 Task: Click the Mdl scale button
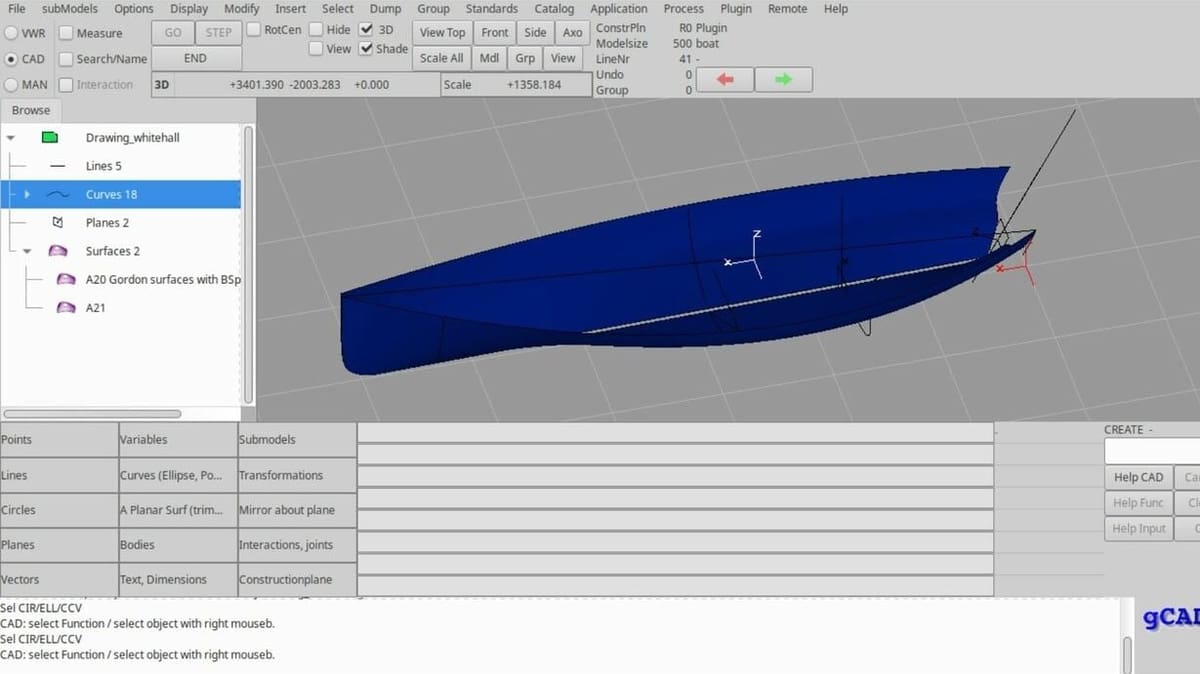[489, 58]
